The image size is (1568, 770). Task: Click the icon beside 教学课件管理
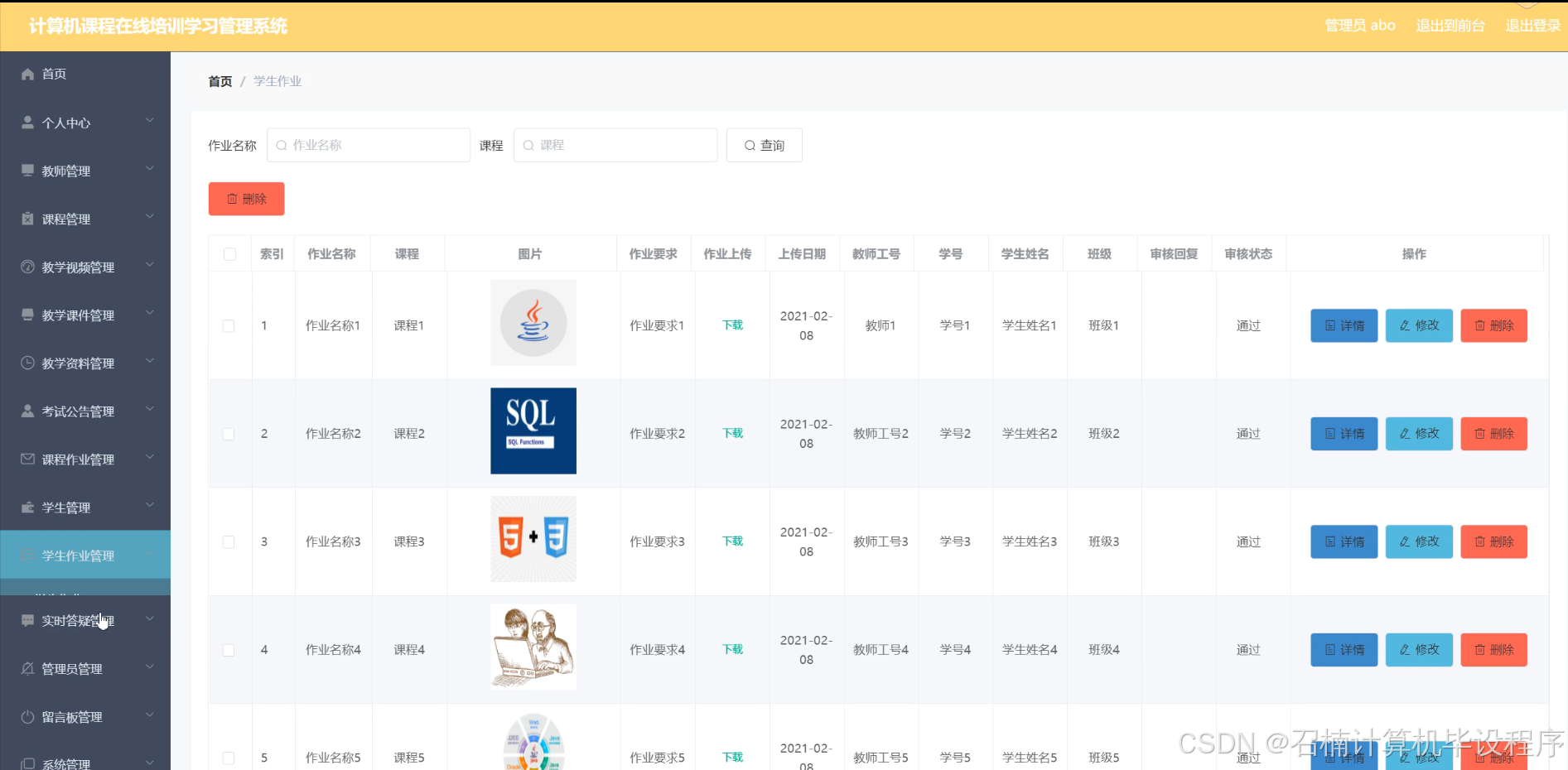(27, 315)
